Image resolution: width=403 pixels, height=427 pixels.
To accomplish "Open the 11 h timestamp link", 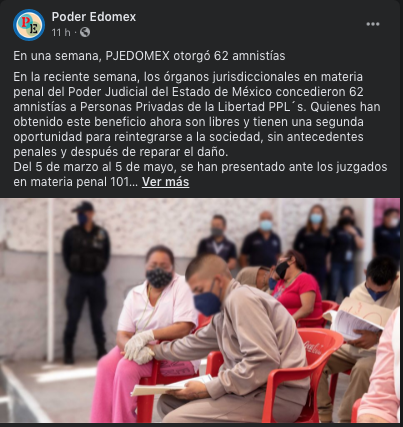I will pyautogui.click(x=61, y=32).
